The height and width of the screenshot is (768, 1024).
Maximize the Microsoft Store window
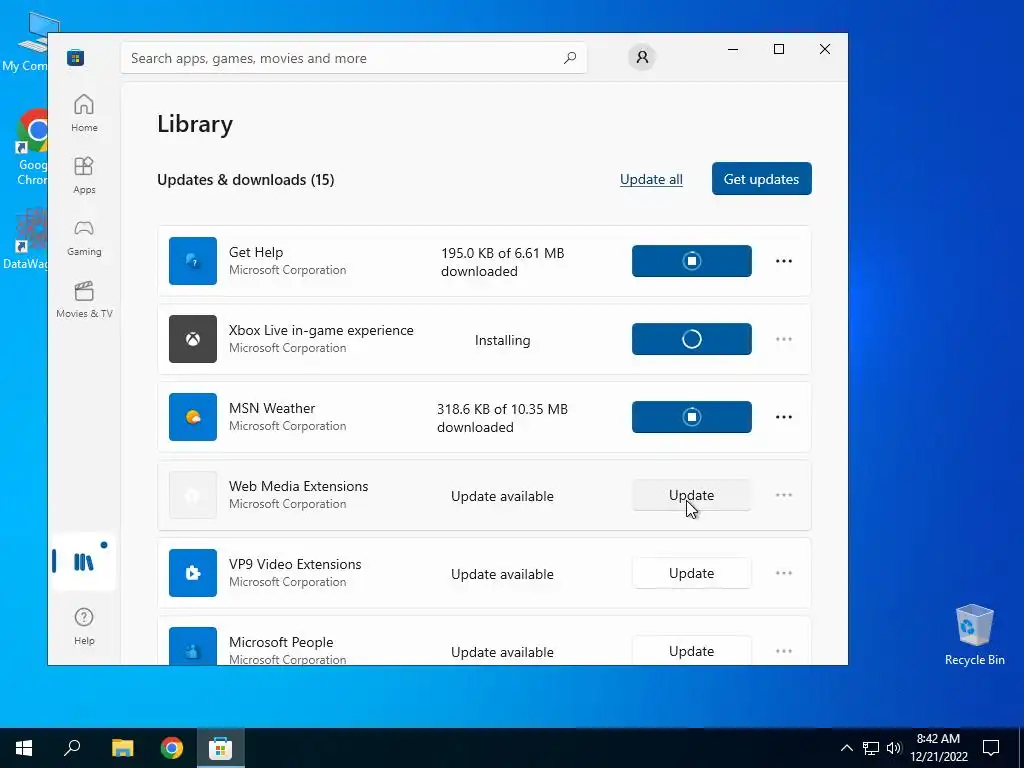pos(778,49)
